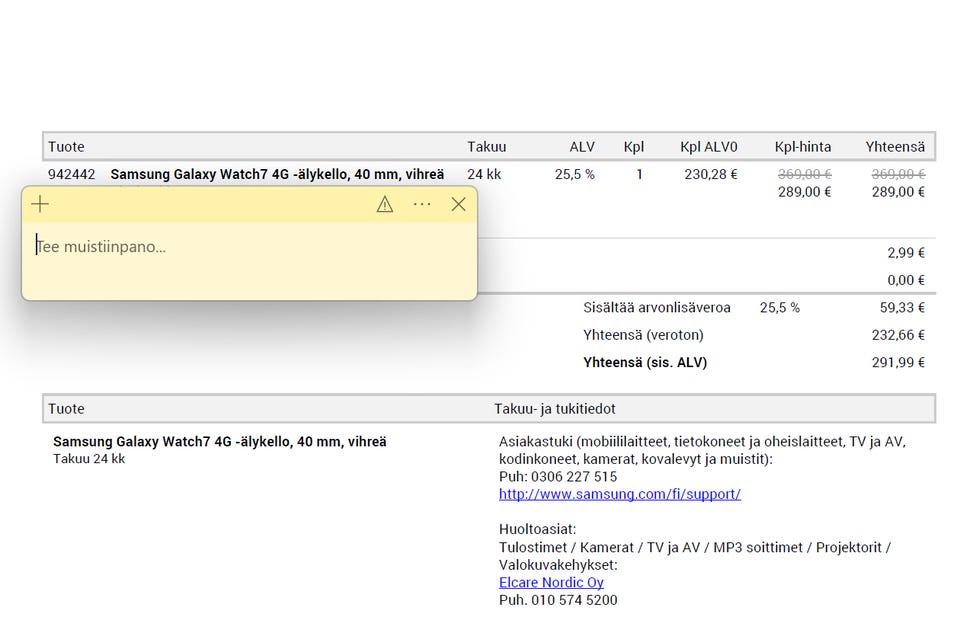
Task: Select phone number 0306 227 515
Action: [x=574, y=477]
